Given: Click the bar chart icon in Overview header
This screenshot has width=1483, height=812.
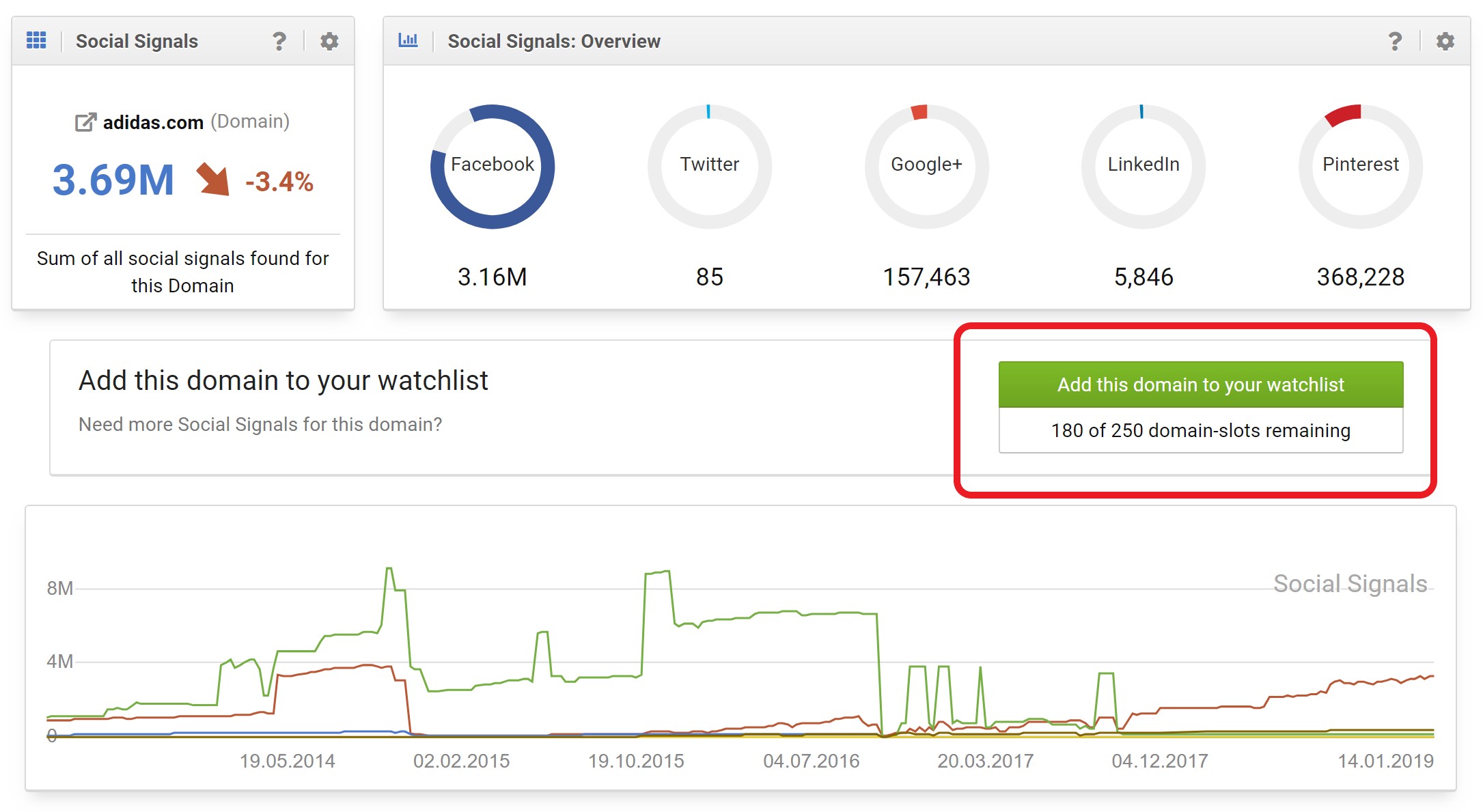Looking at the screenshot, I should (x=408, y=40).
